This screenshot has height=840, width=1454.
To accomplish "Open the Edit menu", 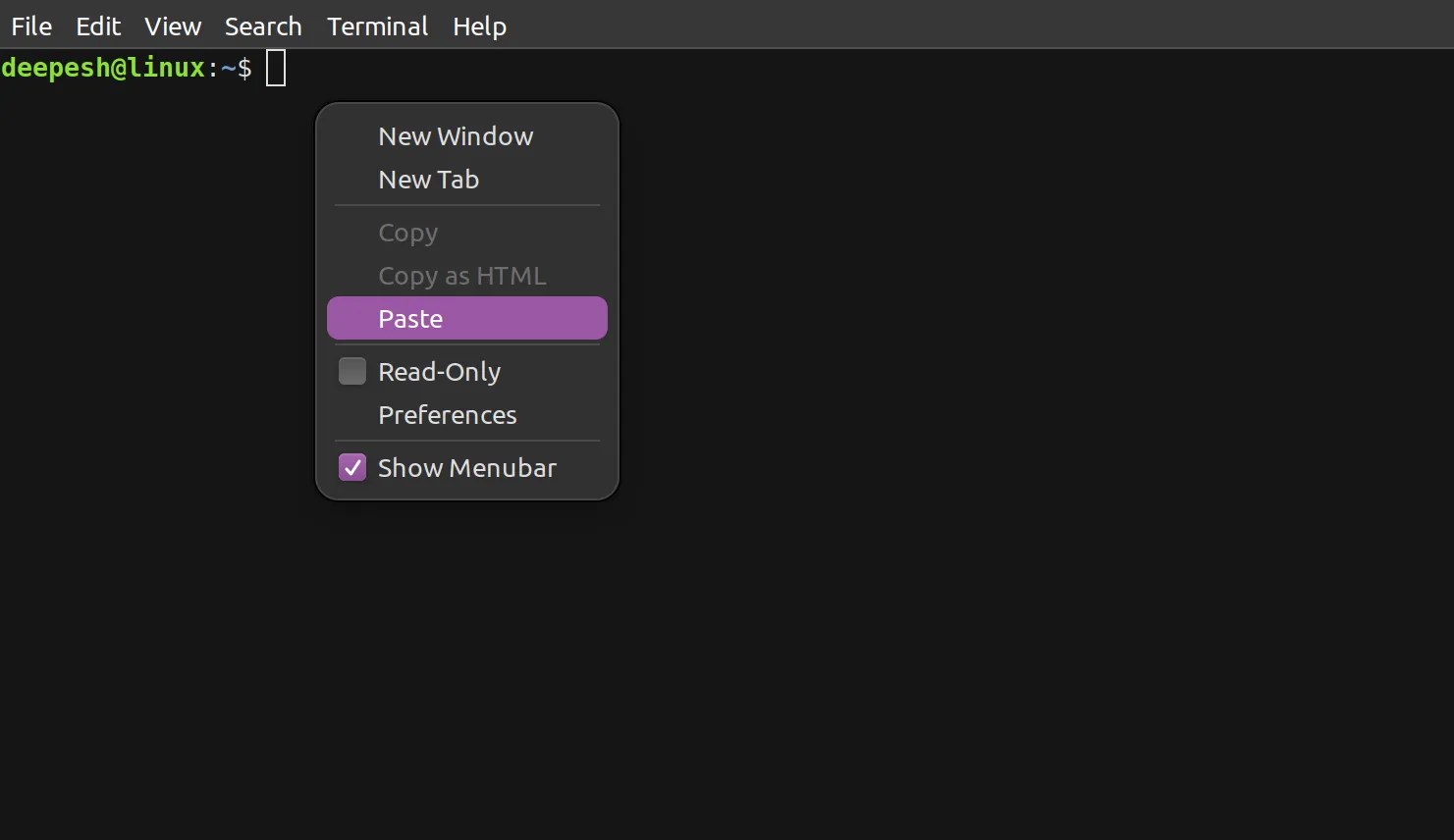I will [x=97, y=26].
